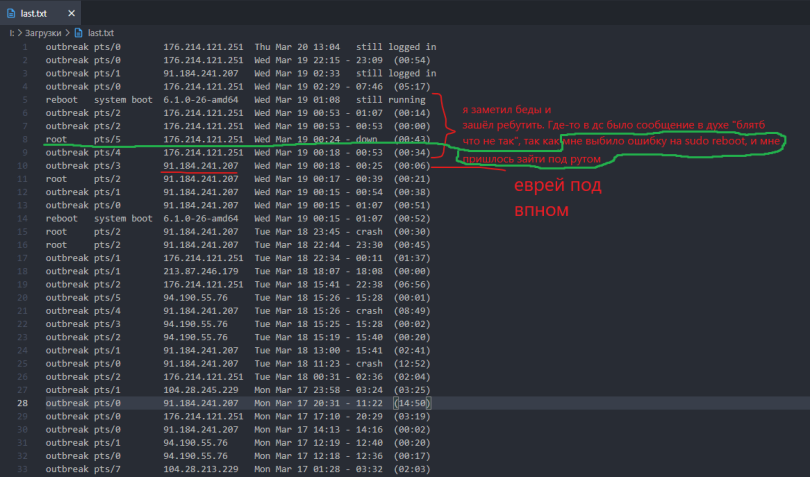Click line number 14 in the gutter

[x=23, y=219]
